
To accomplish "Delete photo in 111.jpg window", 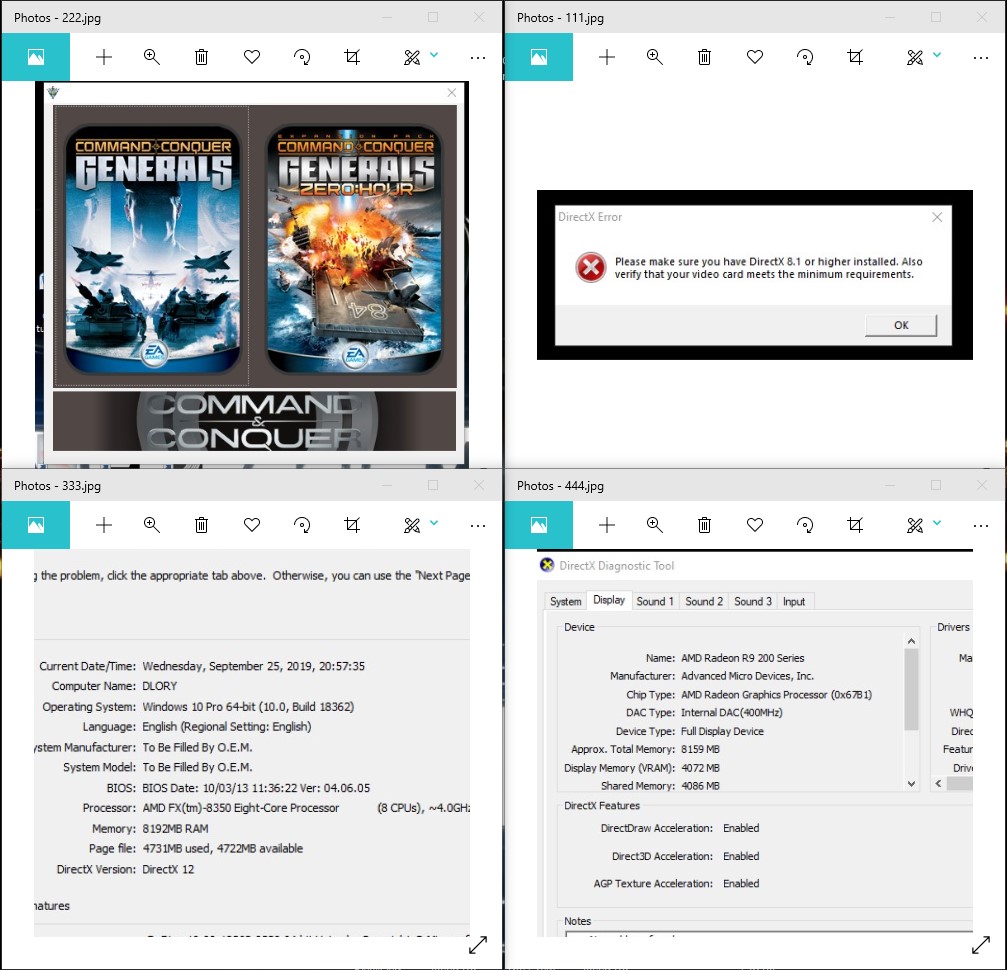I will (x=705, y=57).
